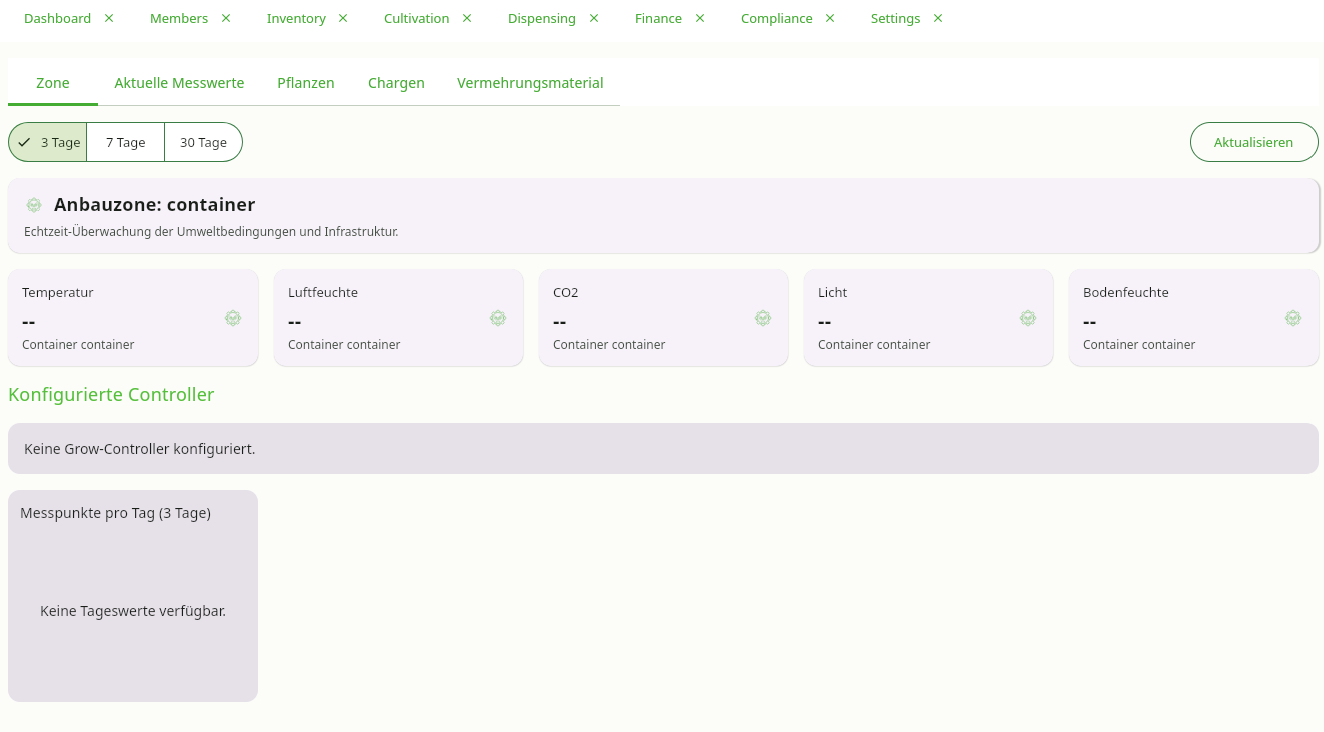Switch to the Pflanzen tab
This screenshot has height=732, width=1324.
[x=306, y=83]
